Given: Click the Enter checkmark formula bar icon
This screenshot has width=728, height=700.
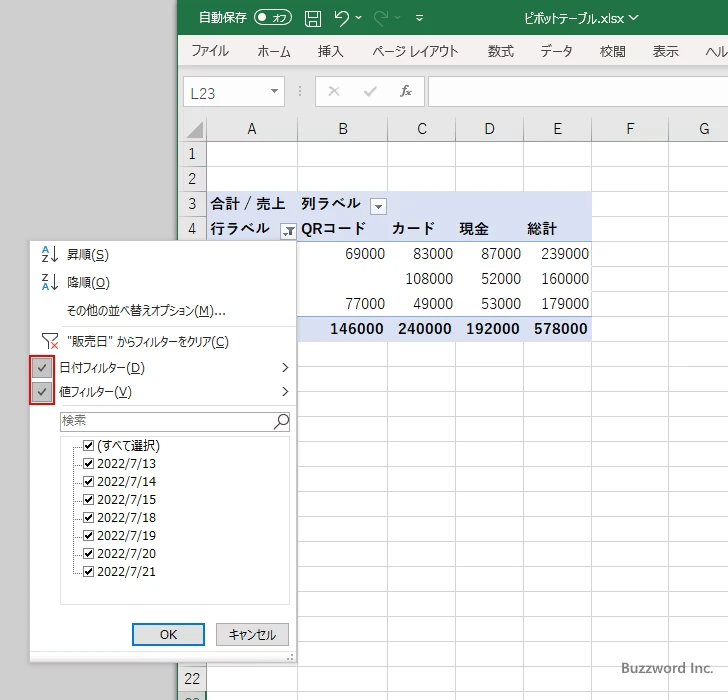Looking at the screenshot, I should 370,91.
